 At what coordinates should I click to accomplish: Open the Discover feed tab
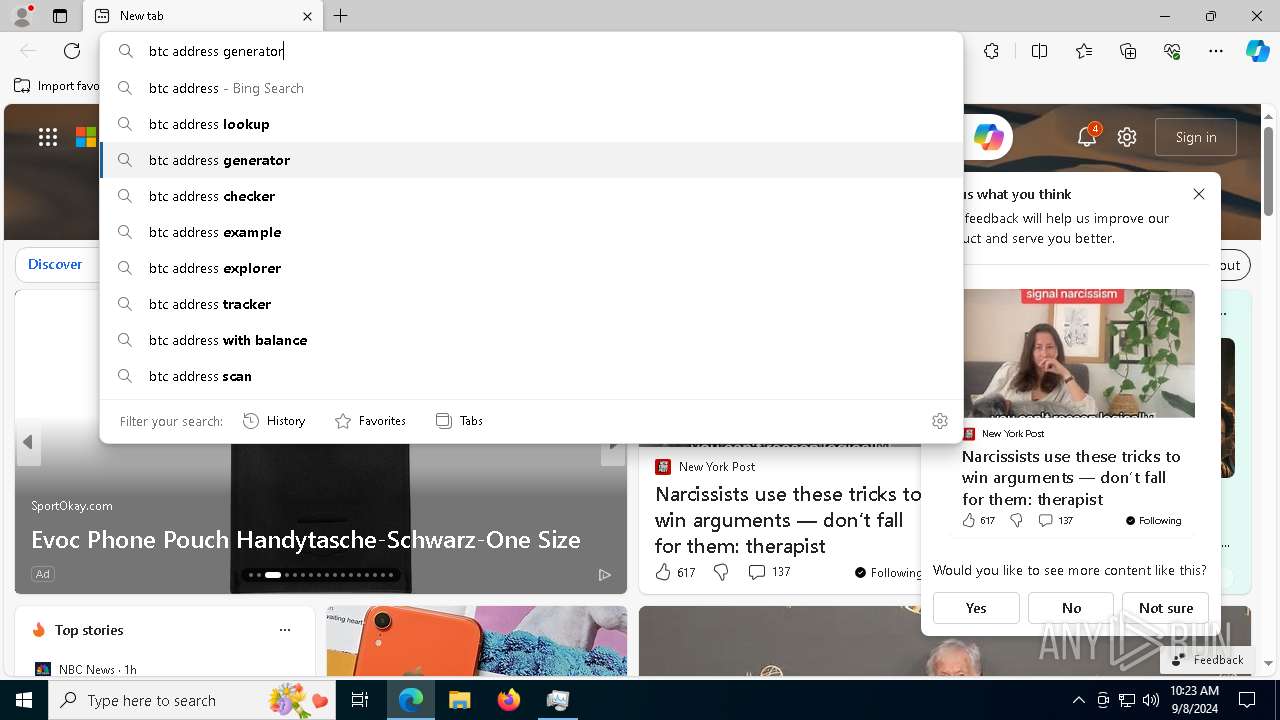[55, 264]
